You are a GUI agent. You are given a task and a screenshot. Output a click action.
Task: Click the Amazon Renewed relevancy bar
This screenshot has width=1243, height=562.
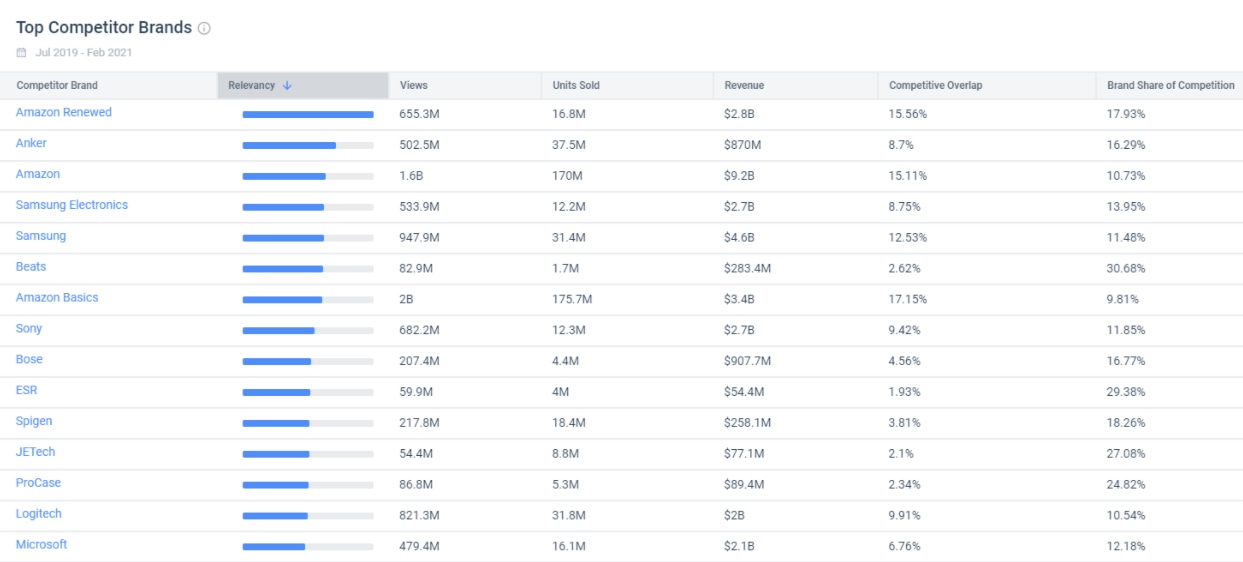pos(307,115)
